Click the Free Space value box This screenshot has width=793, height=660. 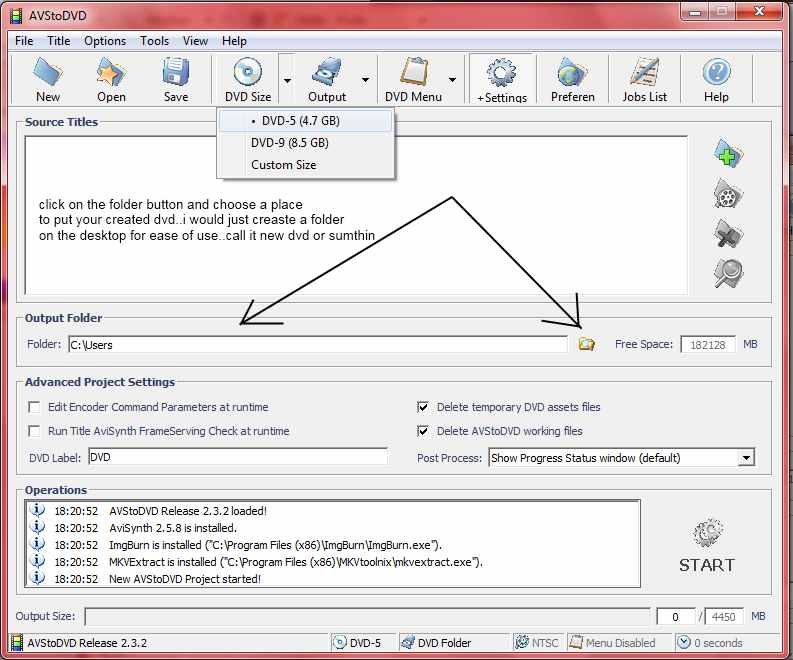click(x=708, y=345)
